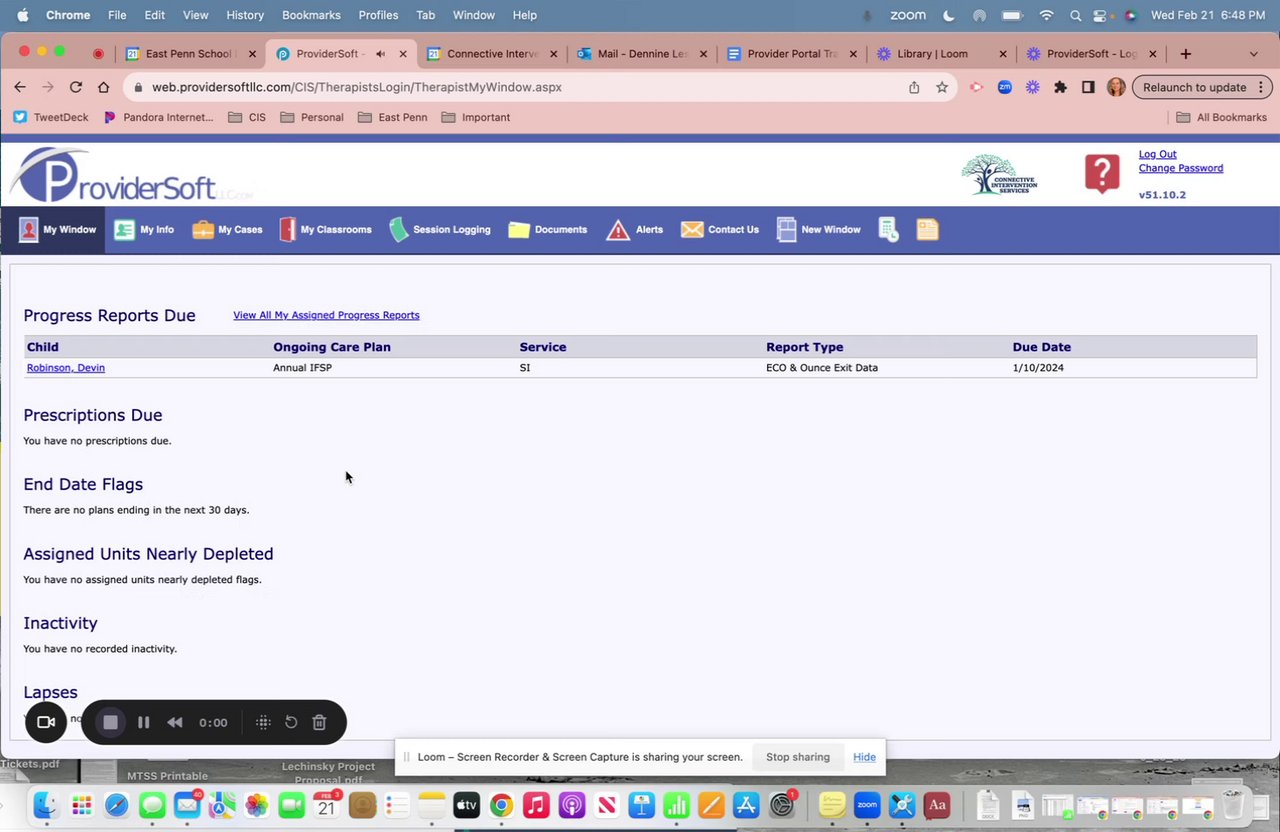Viewport: 1280px width, 832px height.
Task: Open the CIS bookmarks folder
Action: pyautogui.click(x=247, y=118)
